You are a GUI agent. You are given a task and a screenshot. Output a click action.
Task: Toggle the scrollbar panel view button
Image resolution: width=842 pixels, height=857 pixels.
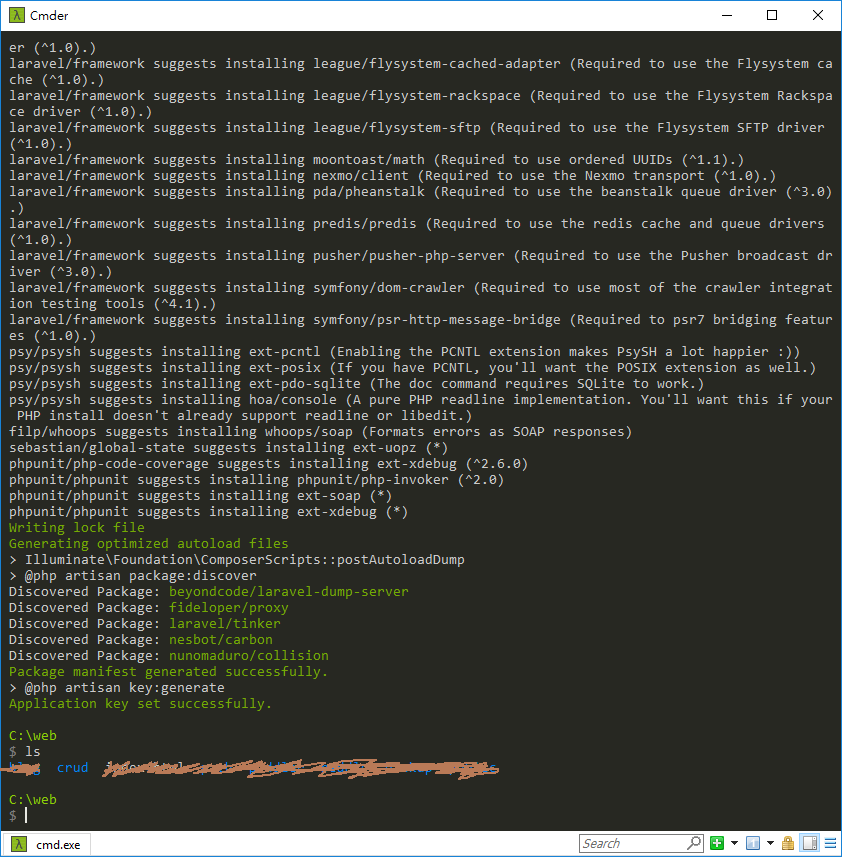(x=810, y=843)
